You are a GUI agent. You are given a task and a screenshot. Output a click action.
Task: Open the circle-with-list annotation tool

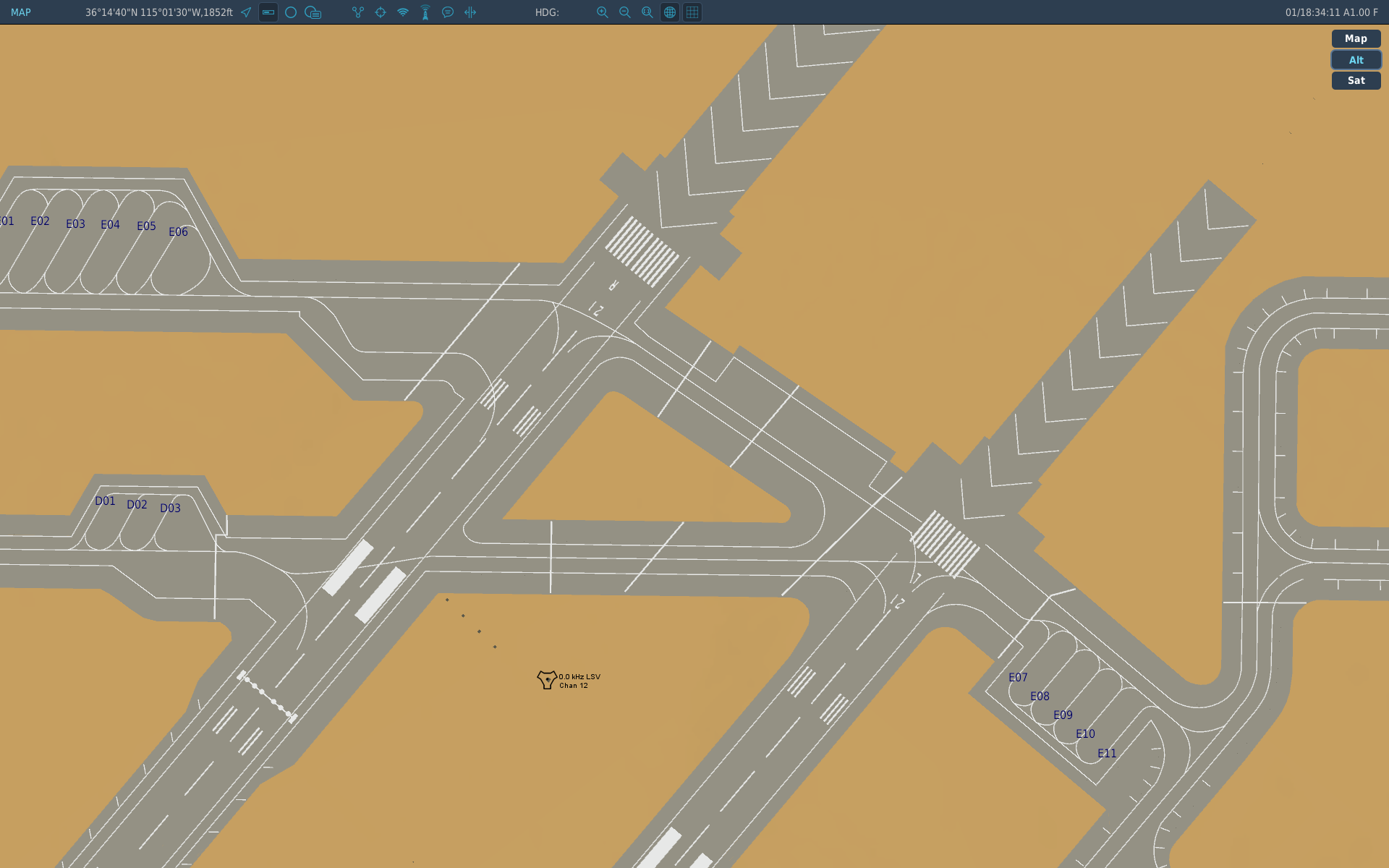(x=313, y=12)
